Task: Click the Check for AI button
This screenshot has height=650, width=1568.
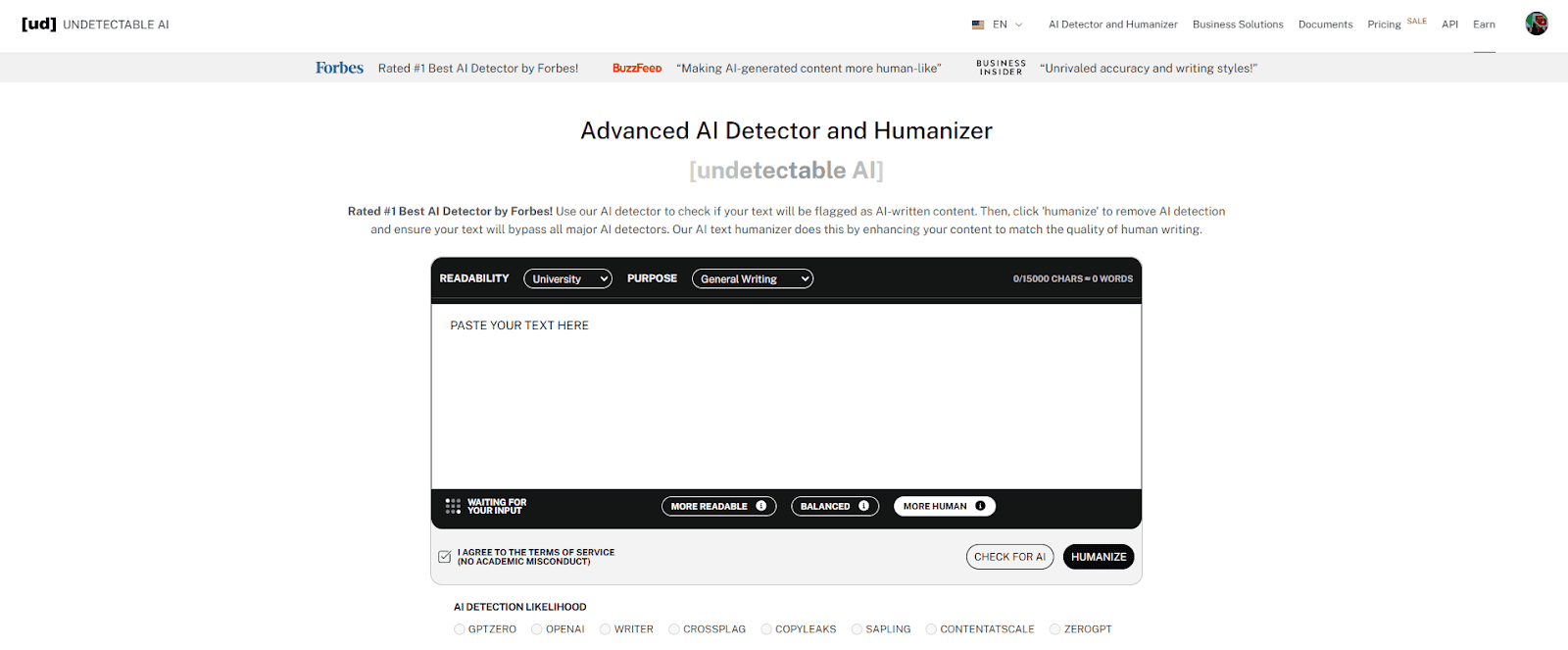Action: point(1009,557)
